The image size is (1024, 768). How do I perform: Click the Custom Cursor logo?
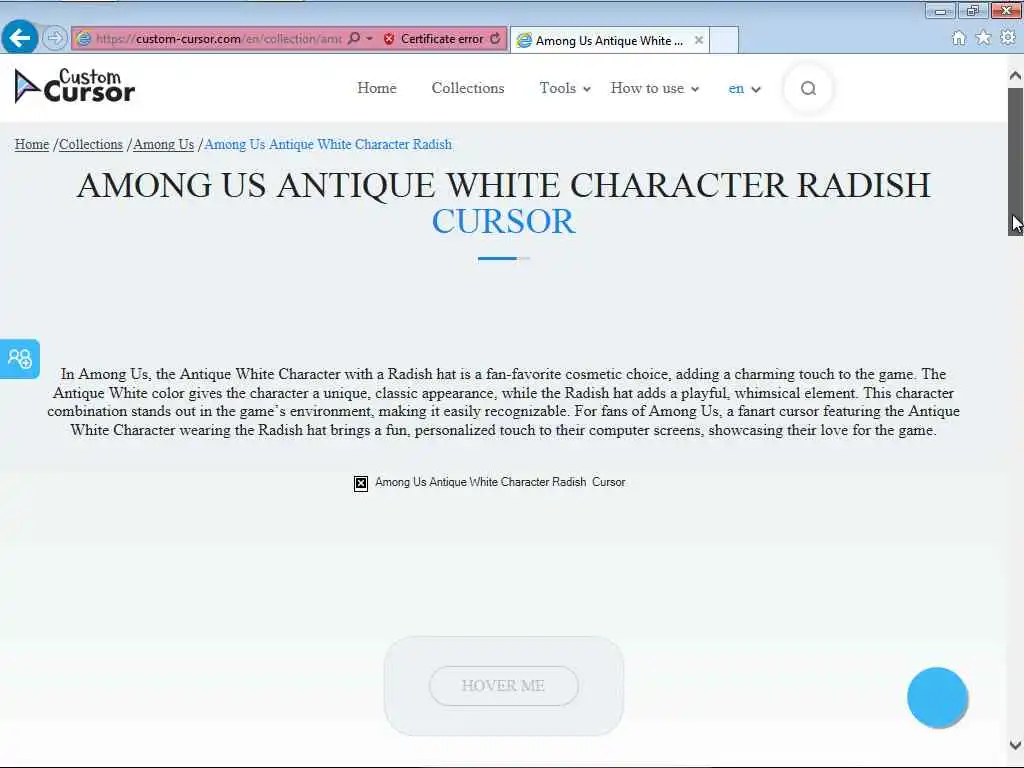point(74,86)
